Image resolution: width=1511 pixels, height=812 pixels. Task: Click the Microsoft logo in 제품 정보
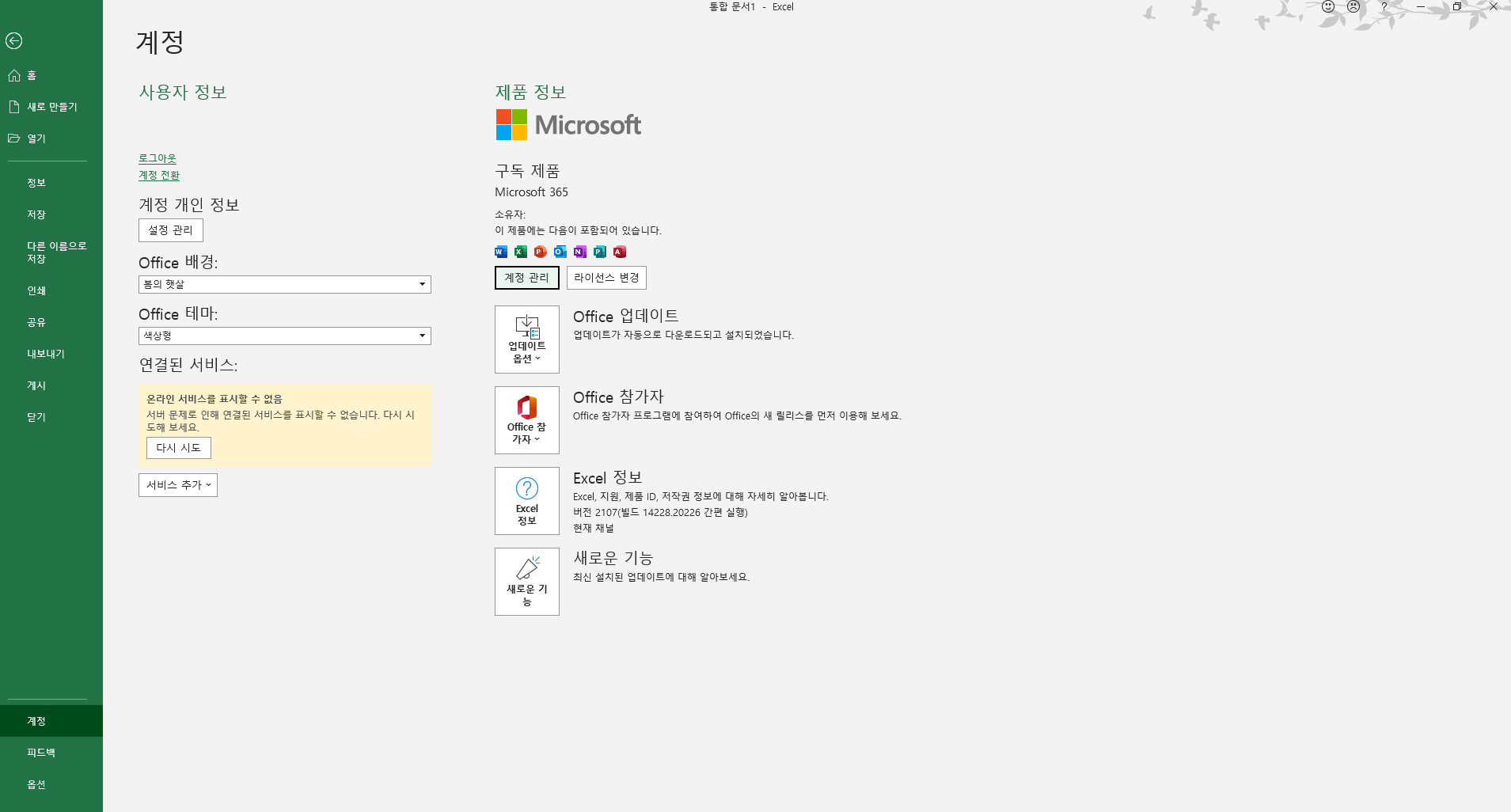point(568,125)
